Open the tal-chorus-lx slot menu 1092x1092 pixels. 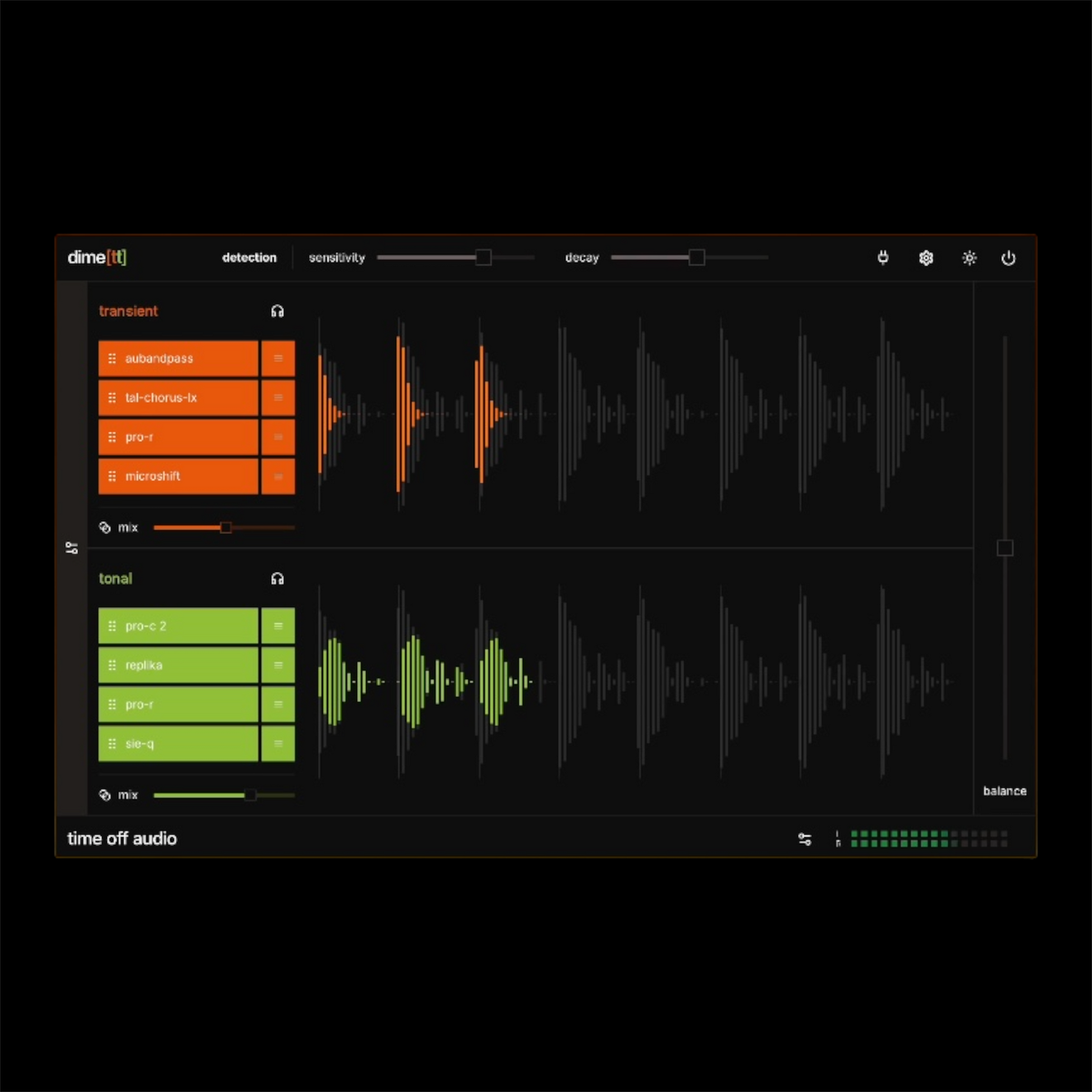click(x=278, y=397)
